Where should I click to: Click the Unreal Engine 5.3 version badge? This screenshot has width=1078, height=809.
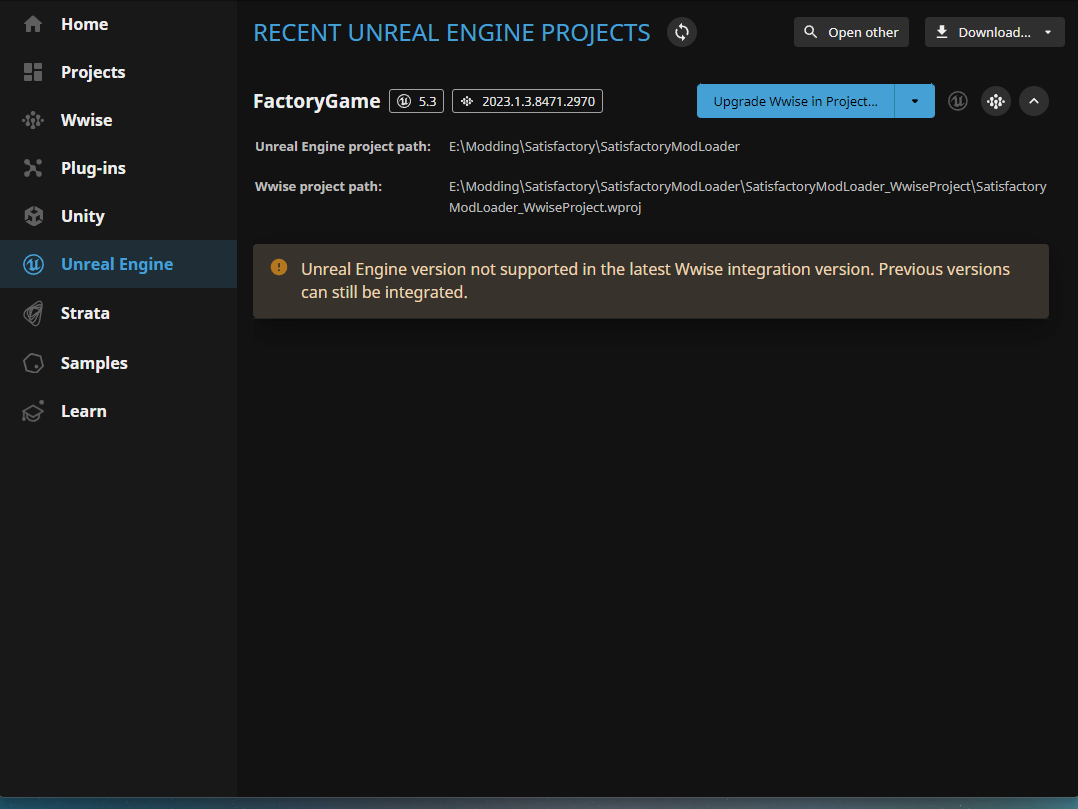coord(417,101)
